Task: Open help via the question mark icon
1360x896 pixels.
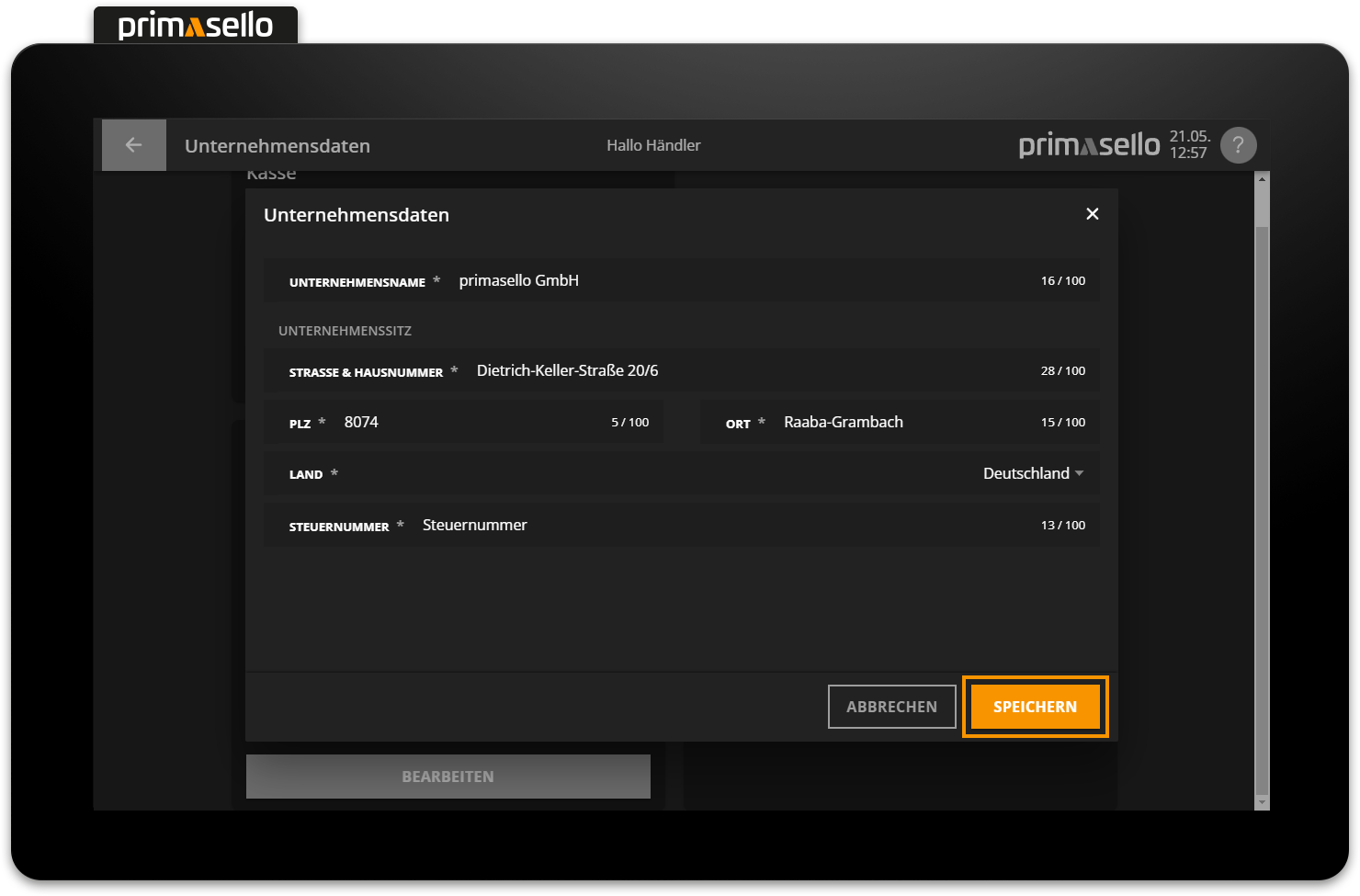Action: (x=1238, y=145)
